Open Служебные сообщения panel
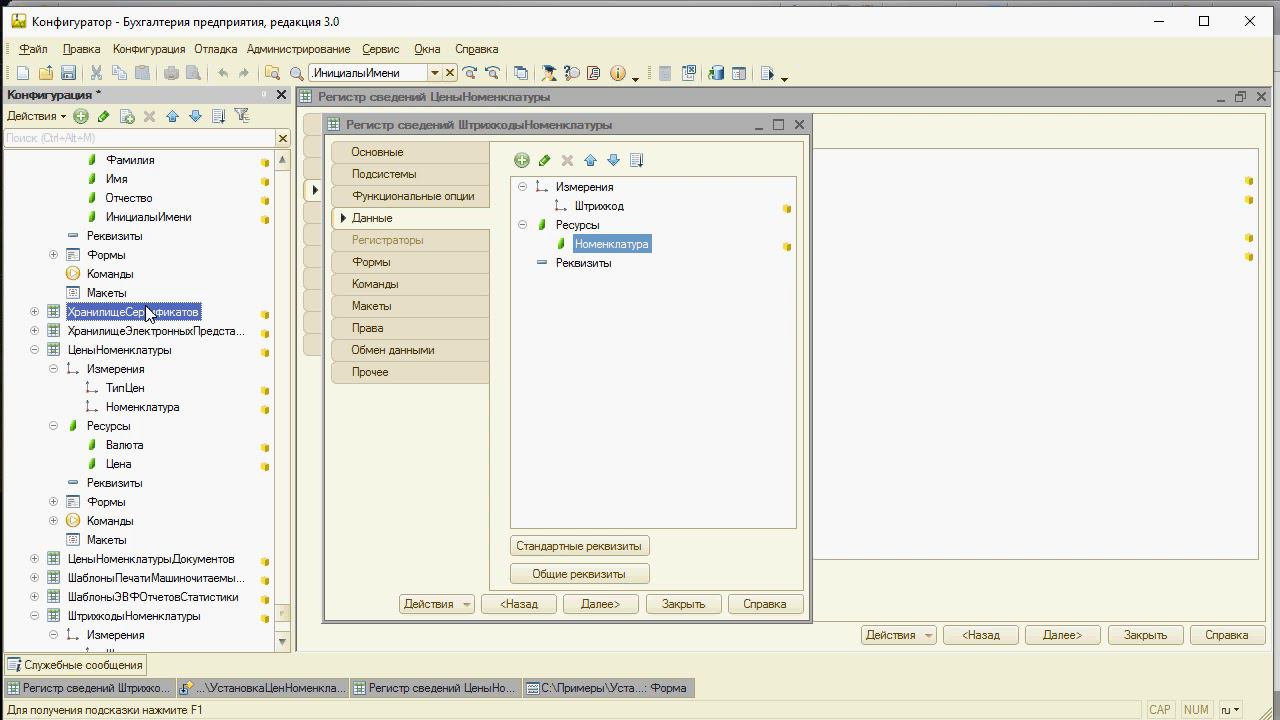This screenshot has width=1280, height=720. pos(76,665)
